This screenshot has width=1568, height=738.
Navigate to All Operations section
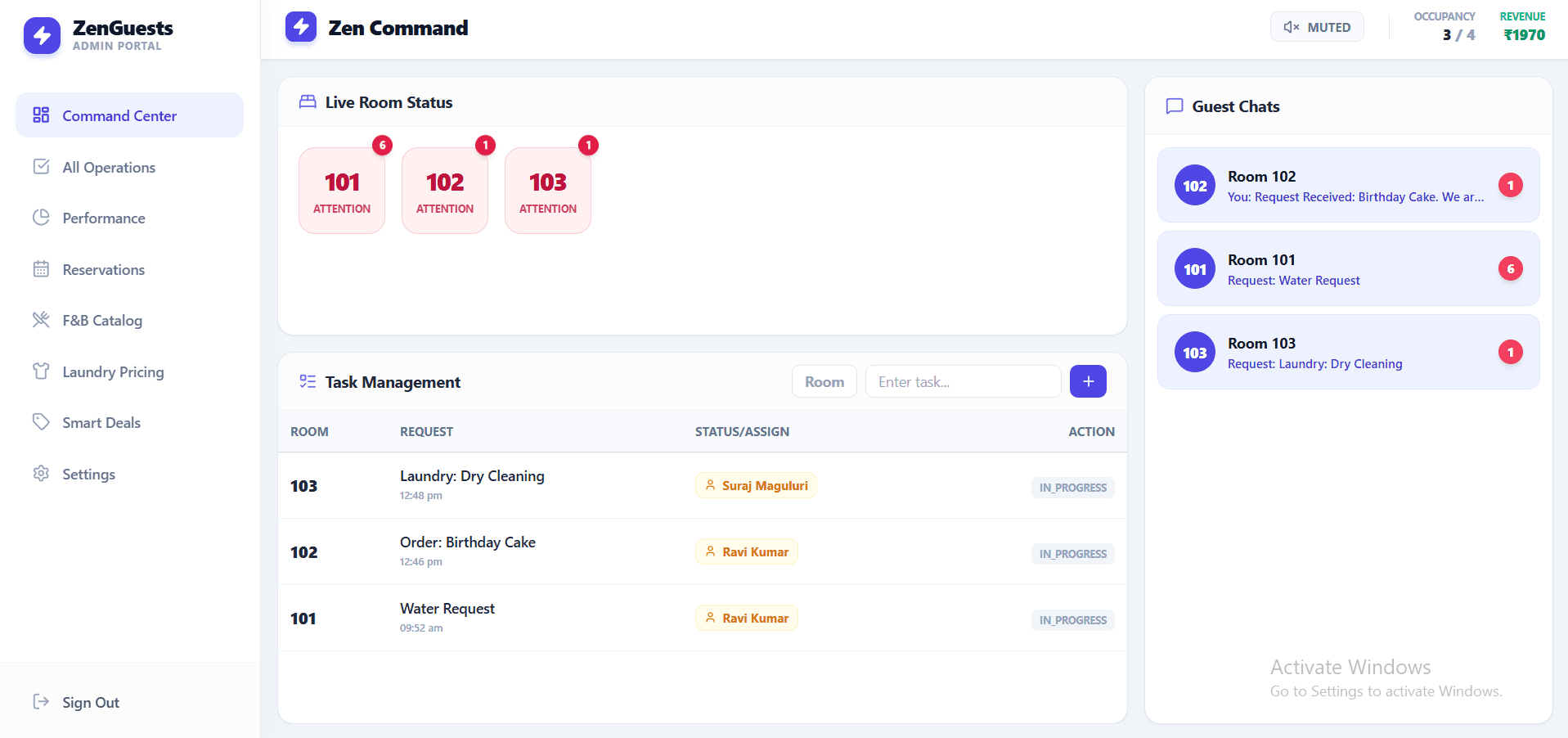41,167
